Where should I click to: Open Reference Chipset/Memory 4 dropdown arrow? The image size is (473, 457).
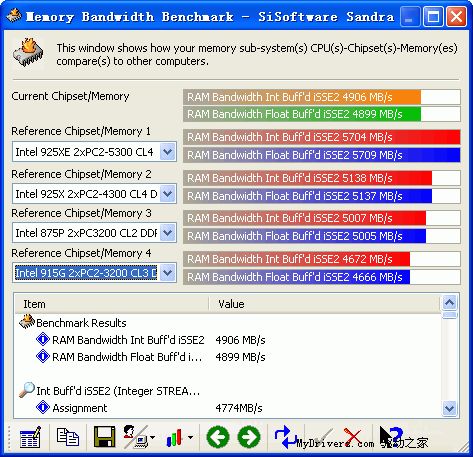coord(167,273)
